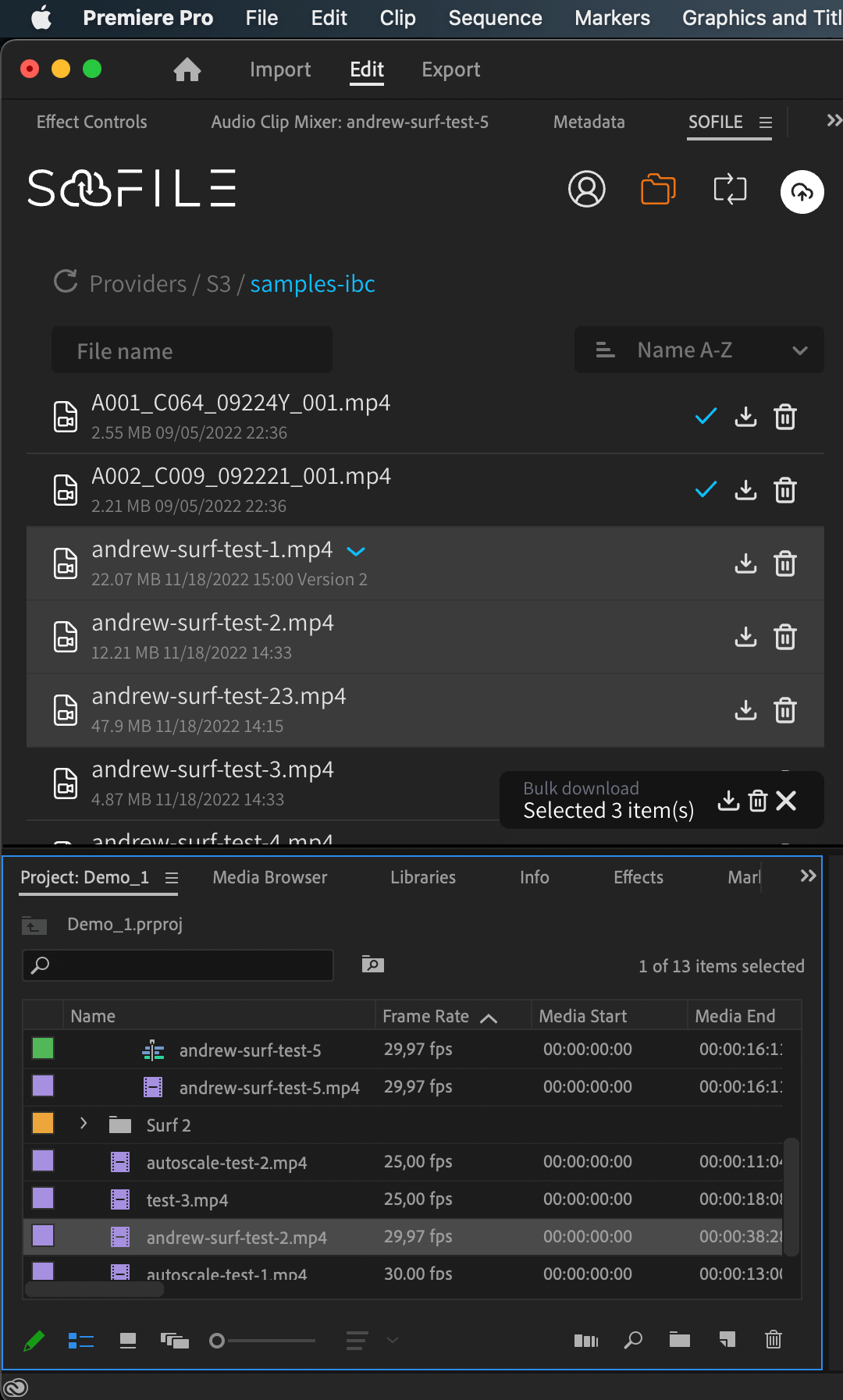Click the SOFILE upload cloud button
The image size is (843, 1400).
tap(802, 191)
